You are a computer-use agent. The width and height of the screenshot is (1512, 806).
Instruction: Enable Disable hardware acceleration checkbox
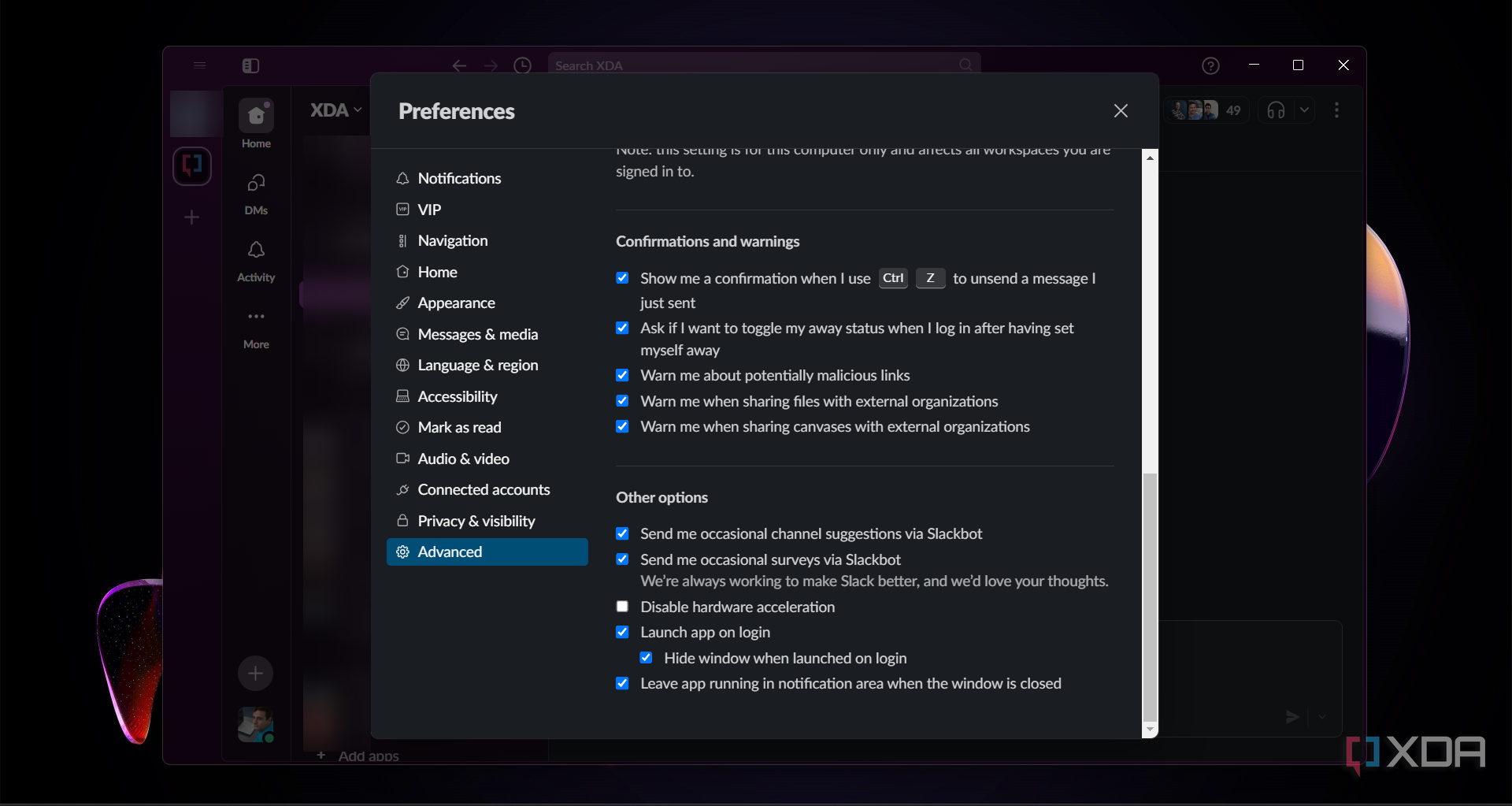point(622,607)
